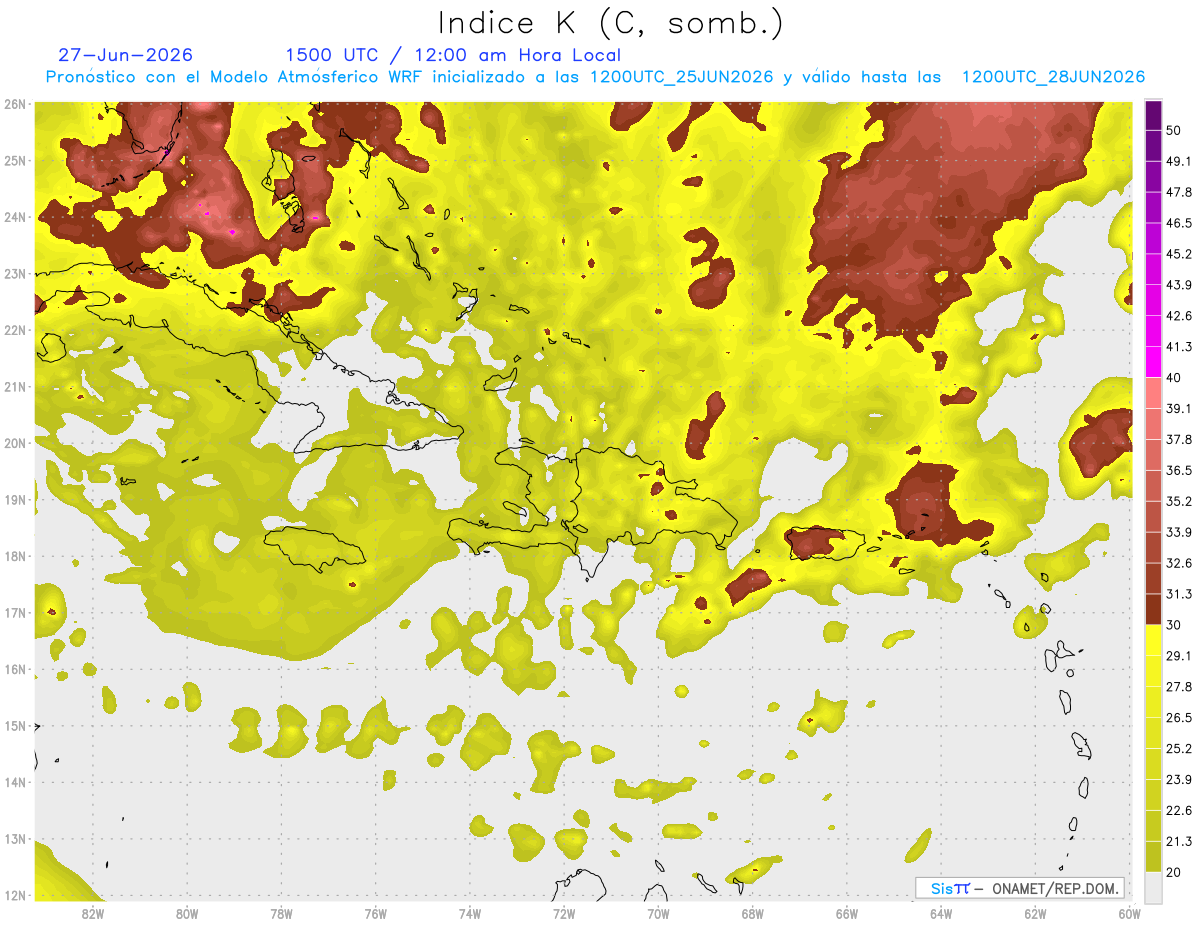1200x927 pixels.
Task: Click the longitude axis label "82W"
Action: tap(92, 913)
